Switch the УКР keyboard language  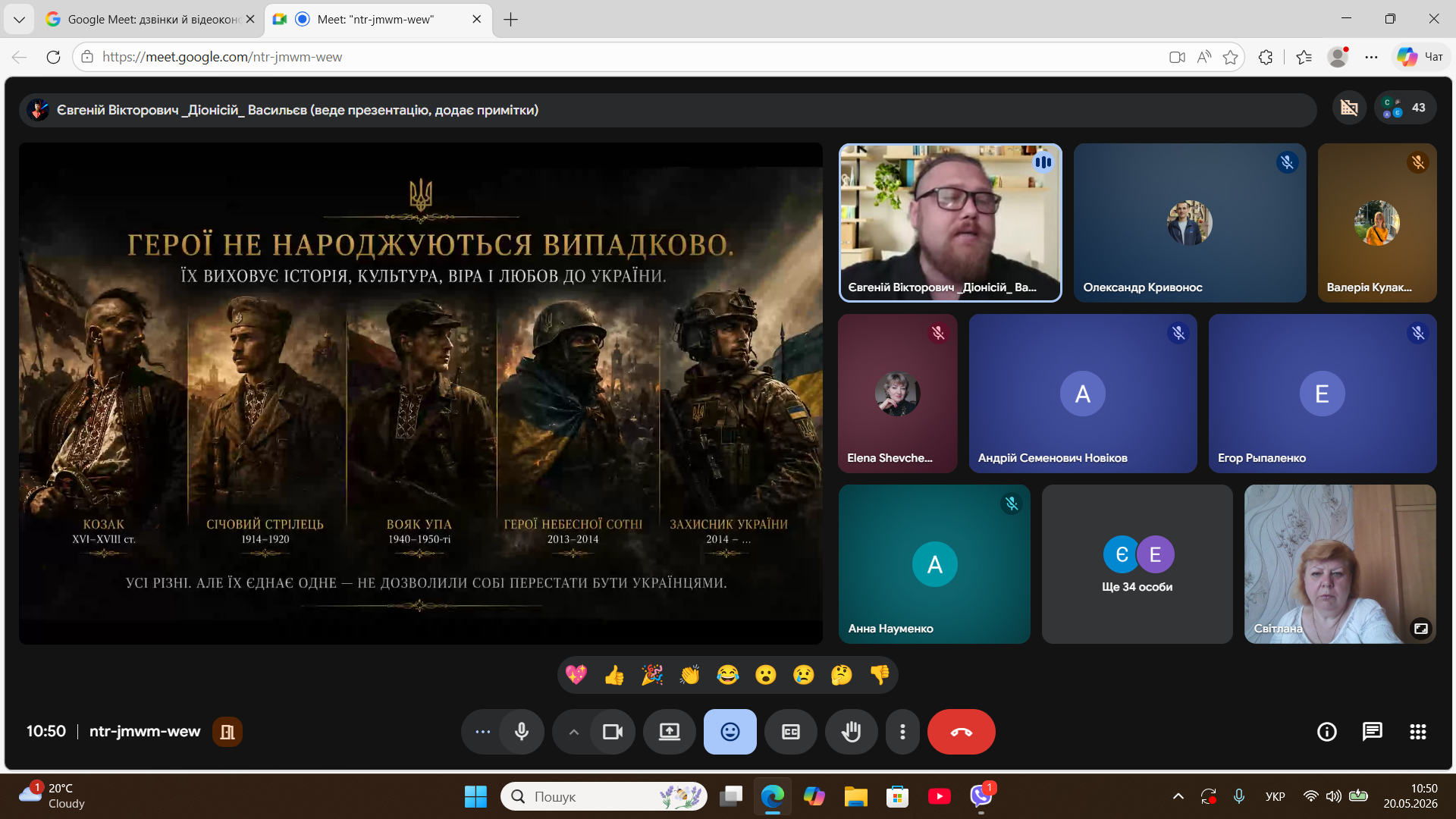click(1276, 796)
